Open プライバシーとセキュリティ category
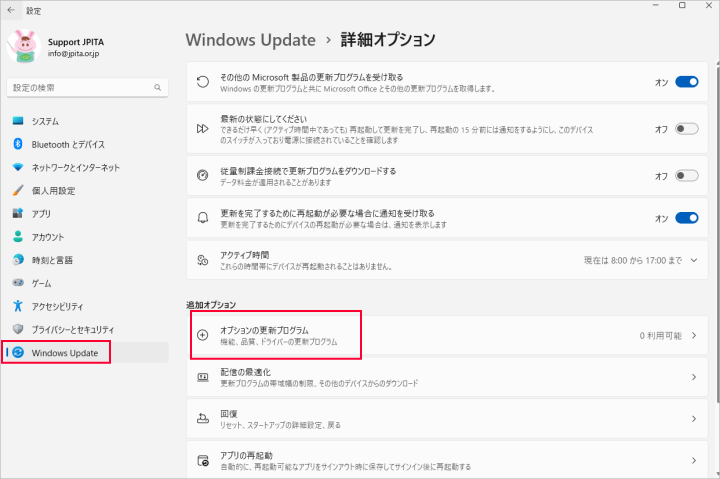The height and width of the screenshot is (479, 720). click(87, 329)
